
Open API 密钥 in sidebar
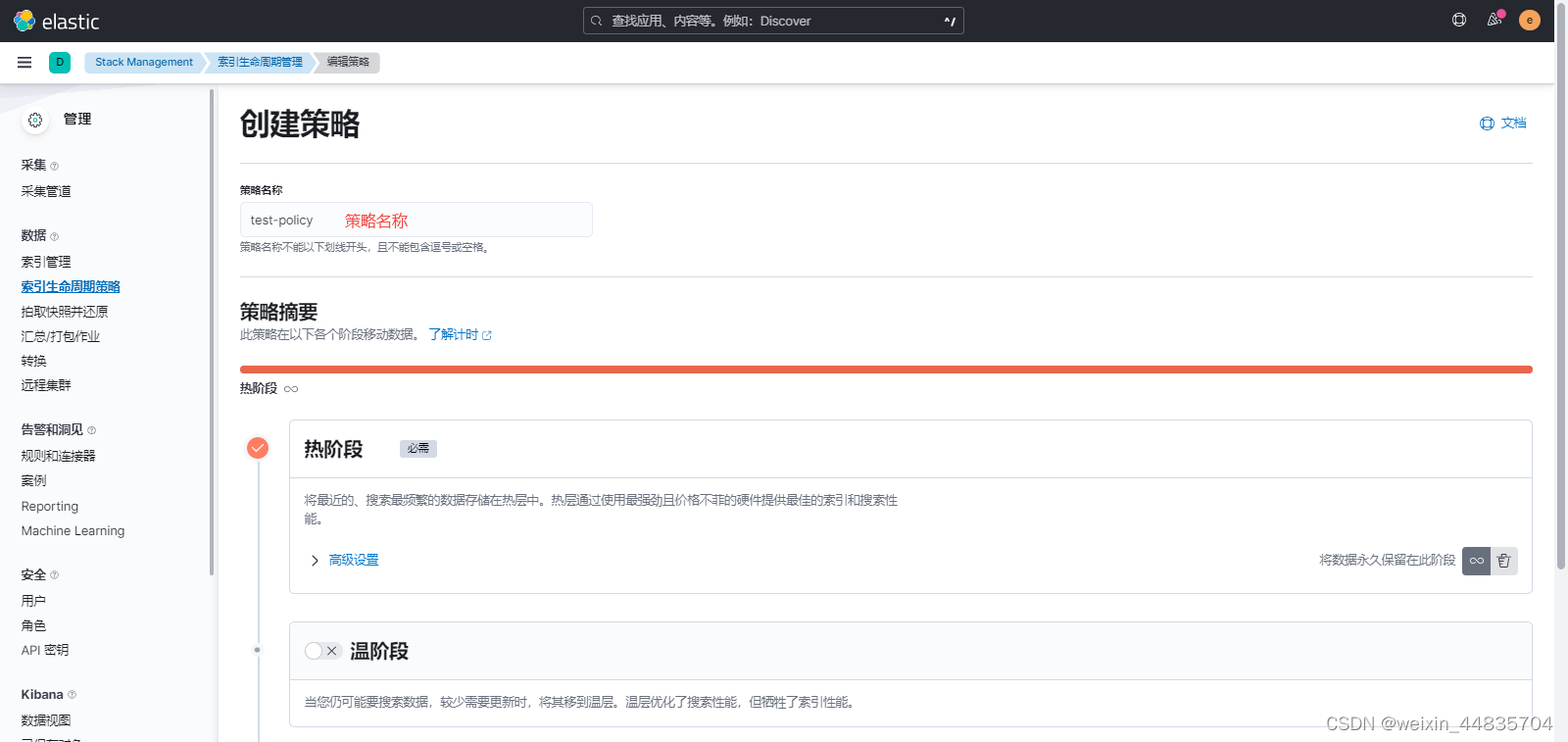click(45, 650)
